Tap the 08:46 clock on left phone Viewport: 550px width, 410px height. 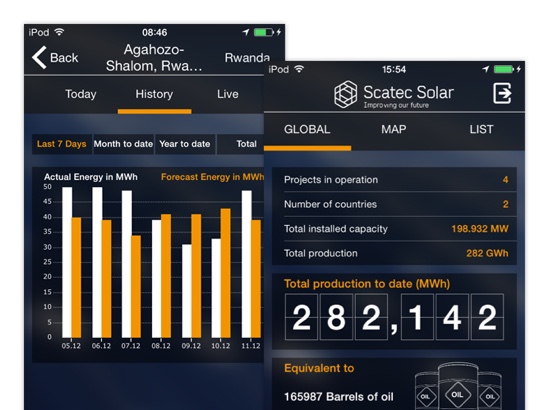[x=154, y=32]
